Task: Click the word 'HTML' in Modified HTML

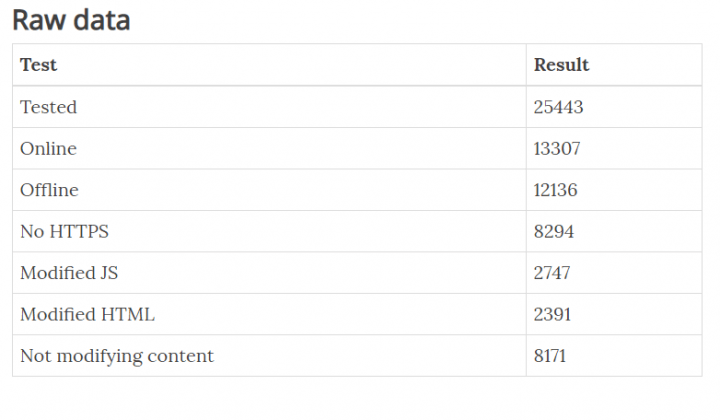Action: pos(128,315)
